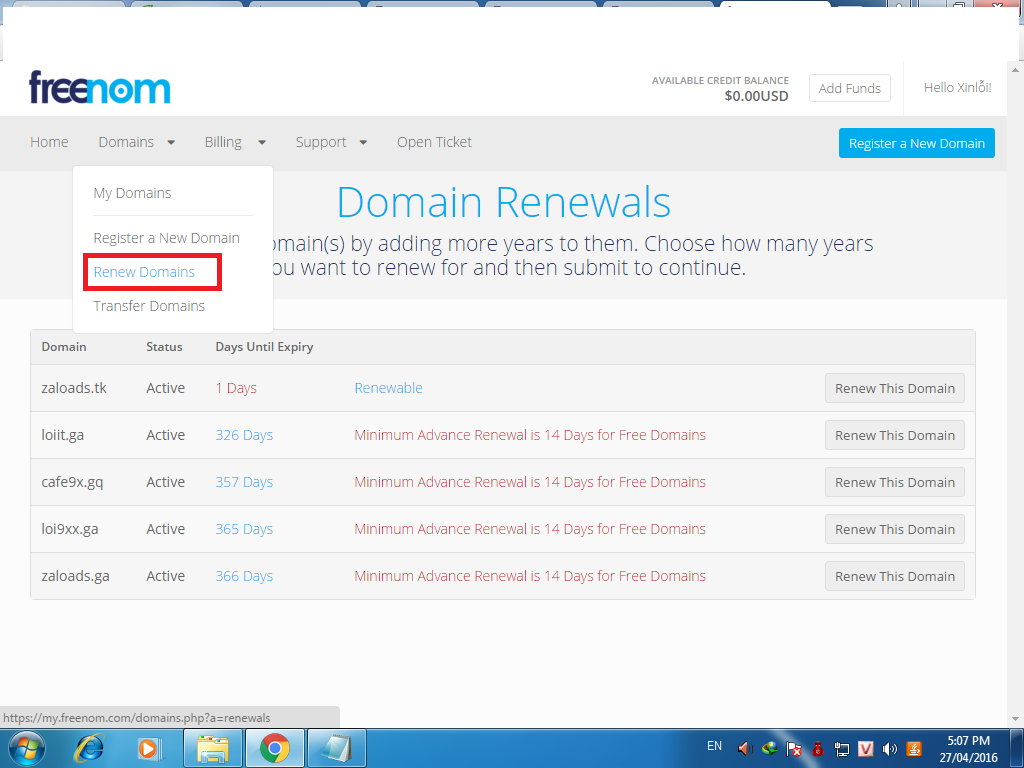Open File Explorer from the taskbar
This screenshot has height=768, width=1024.
pos(213,747)
